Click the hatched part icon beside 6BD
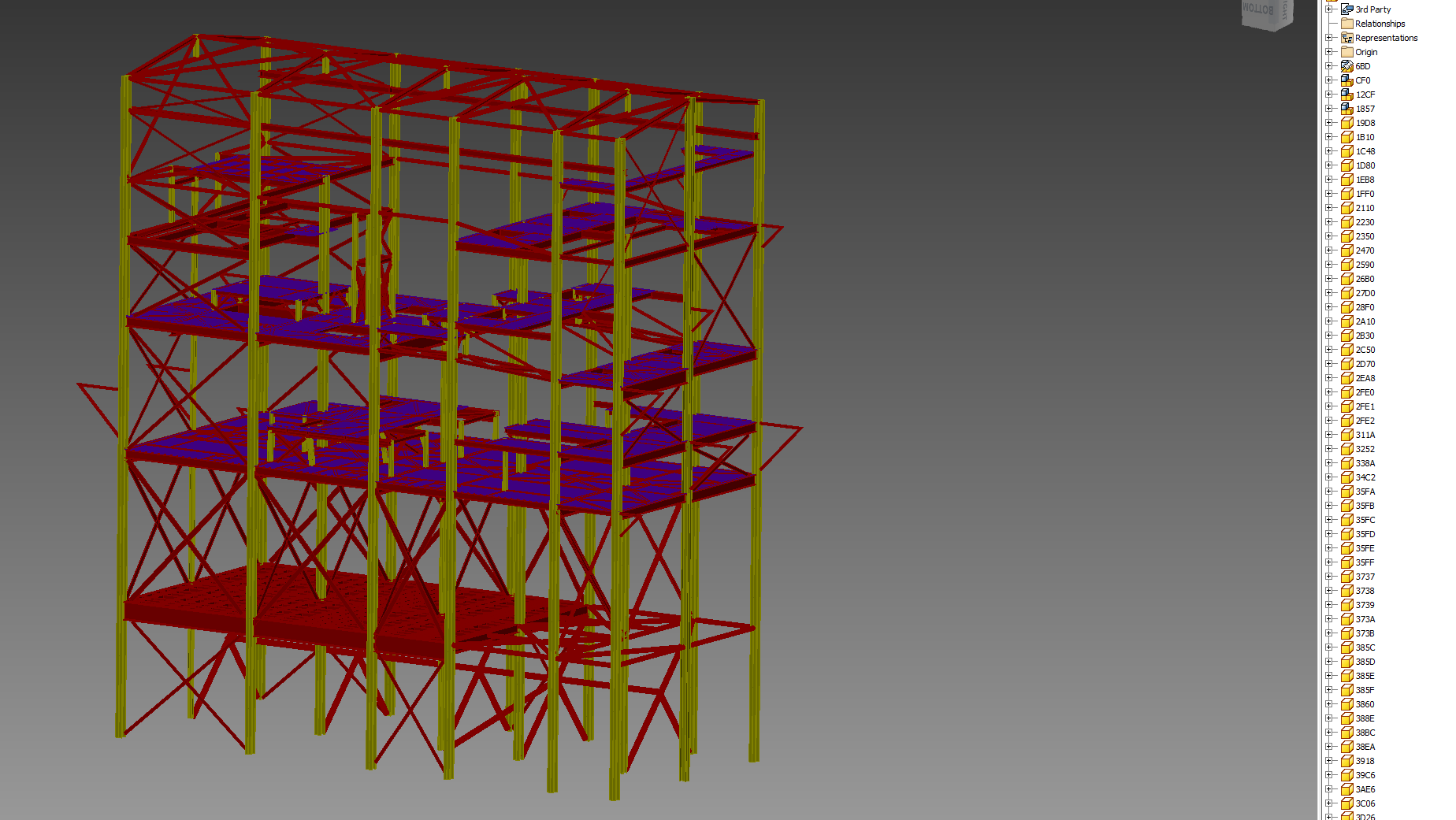This screenshot has width=1456, height=820. 1346,65
